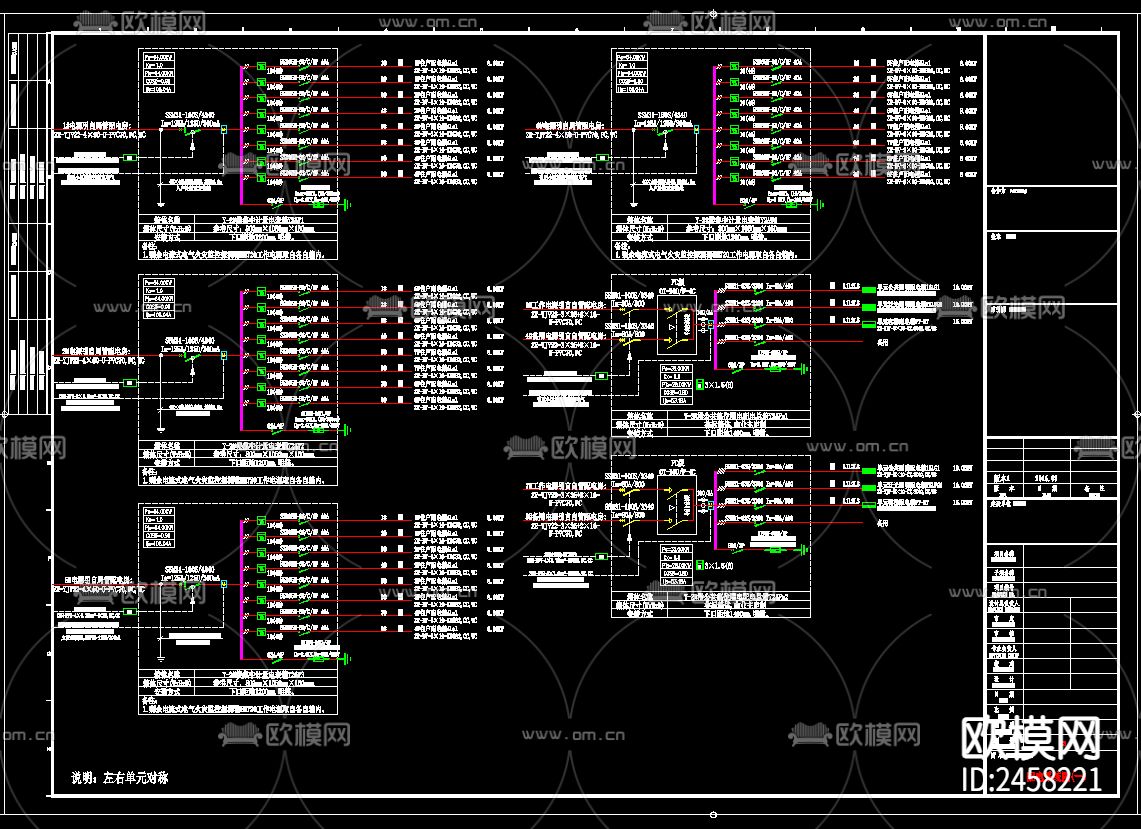Click the cyan current transformer box in top-right panel
Viewport: 1141px width, 829px height.
696,130
